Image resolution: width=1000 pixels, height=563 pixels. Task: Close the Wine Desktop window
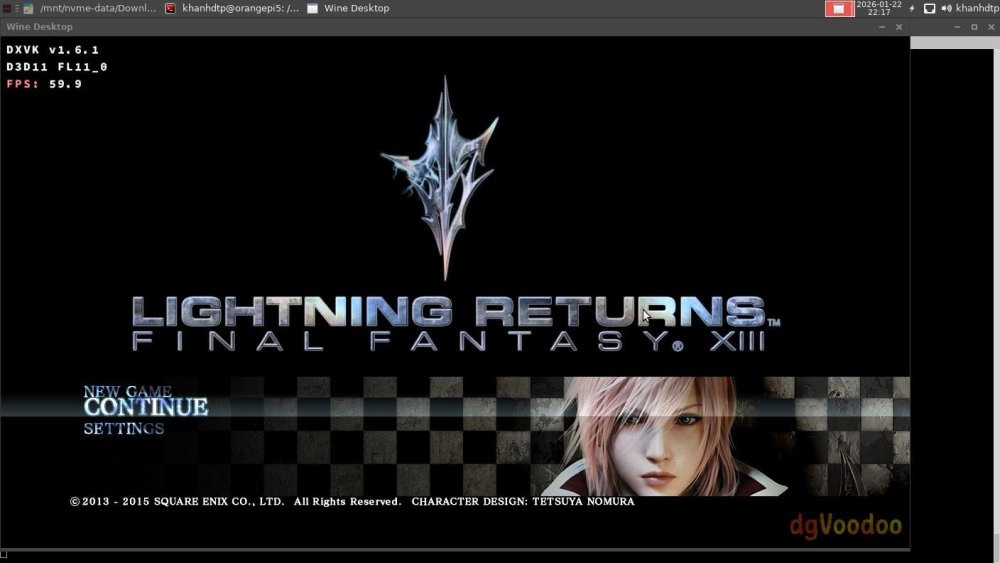tap(899, 27)
